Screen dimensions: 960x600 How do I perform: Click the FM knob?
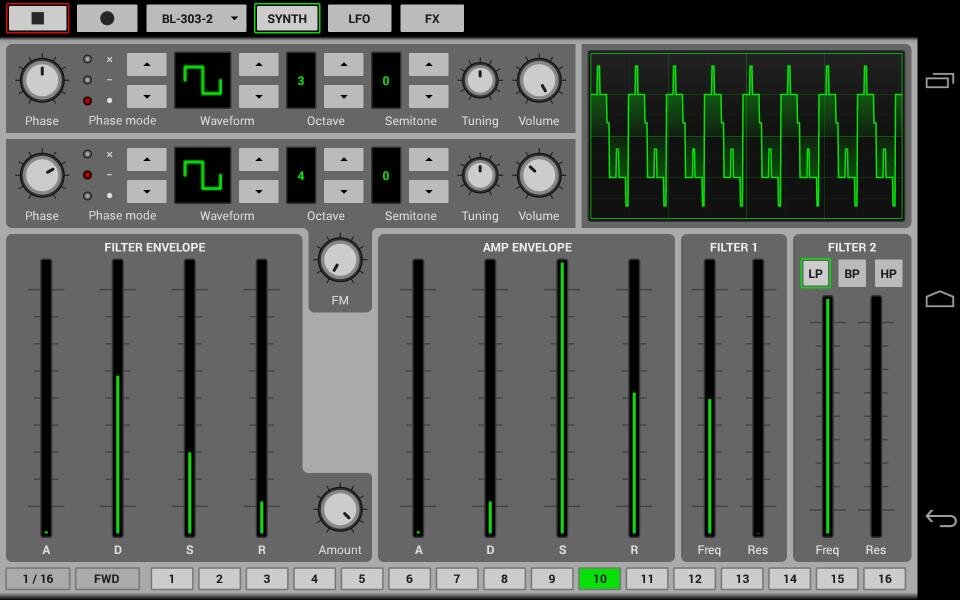pos(340,260)
